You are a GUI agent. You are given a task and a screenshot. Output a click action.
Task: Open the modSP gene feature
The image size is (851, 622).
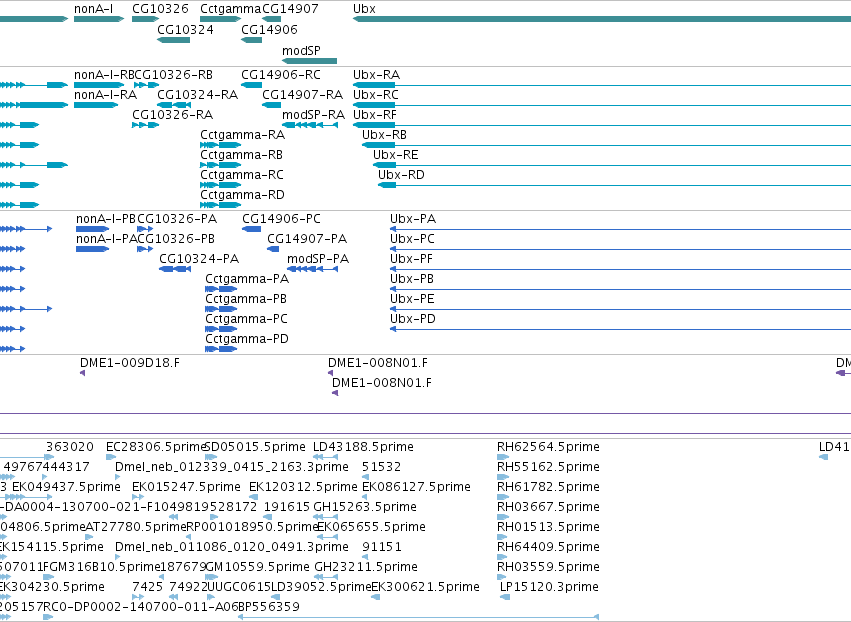(x=309, y=61)
